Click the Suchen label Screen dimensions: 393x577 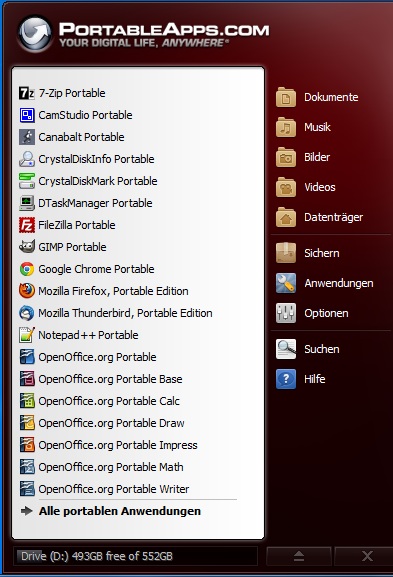pos(322,349)
